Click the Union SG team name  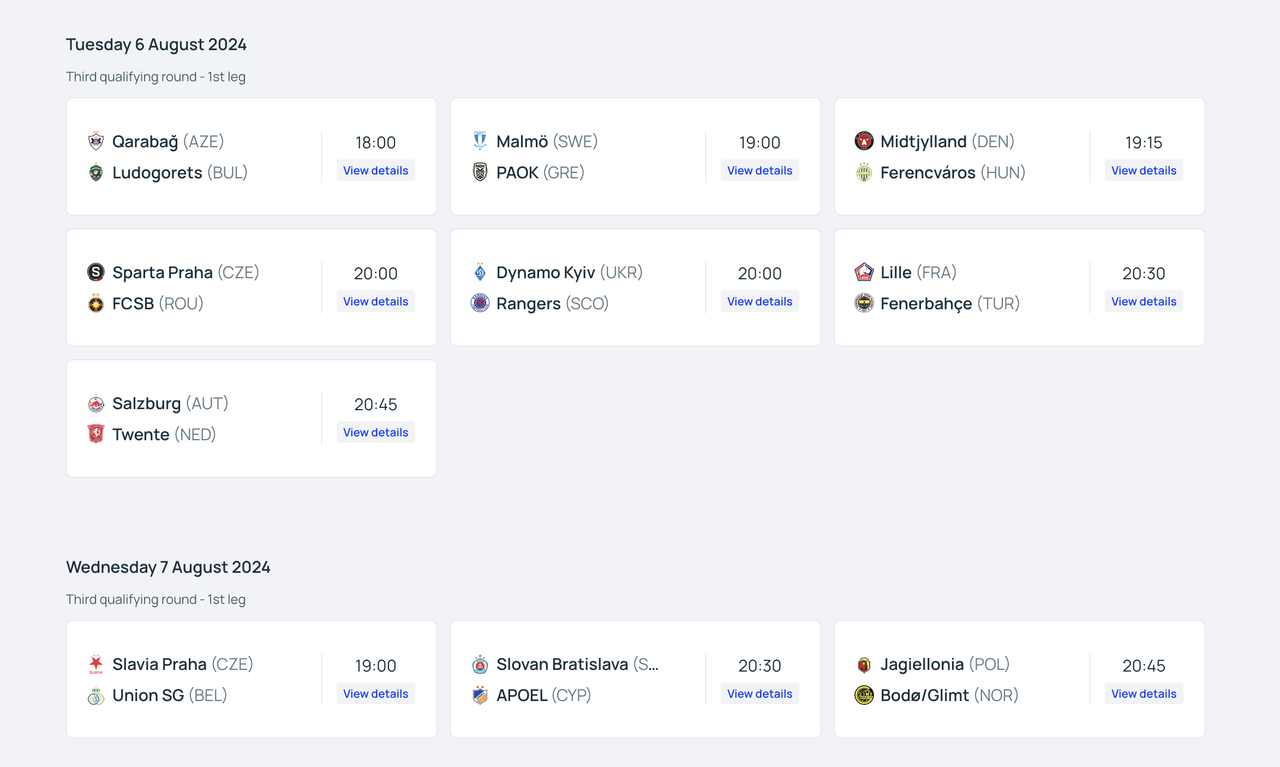click(x=148, y=696)
